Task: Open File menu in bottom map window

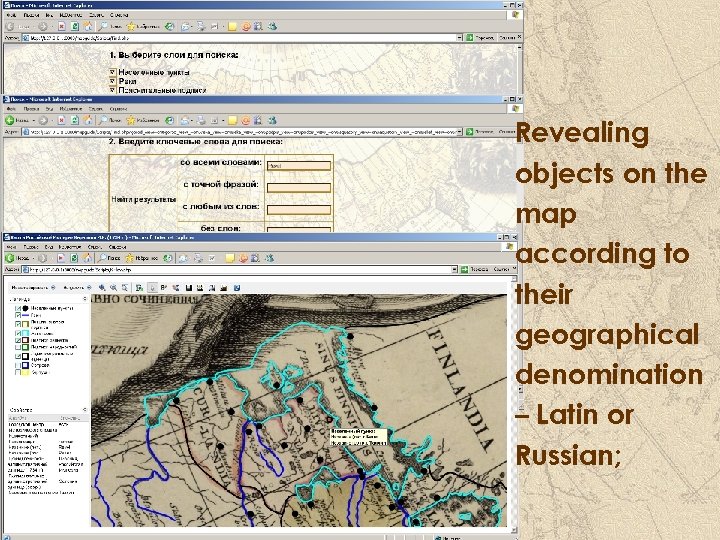Action: 11,247
